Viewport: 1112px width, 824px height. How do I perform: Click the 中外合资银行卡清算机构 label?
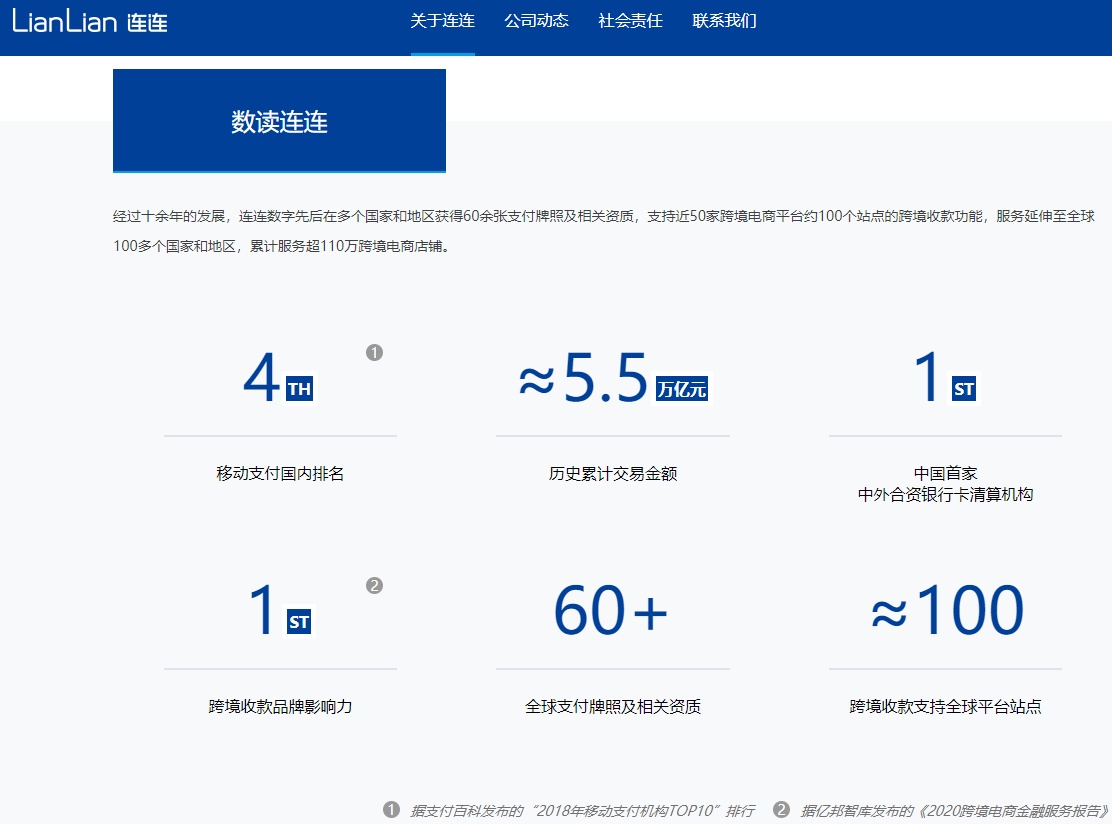coord(945,494)
